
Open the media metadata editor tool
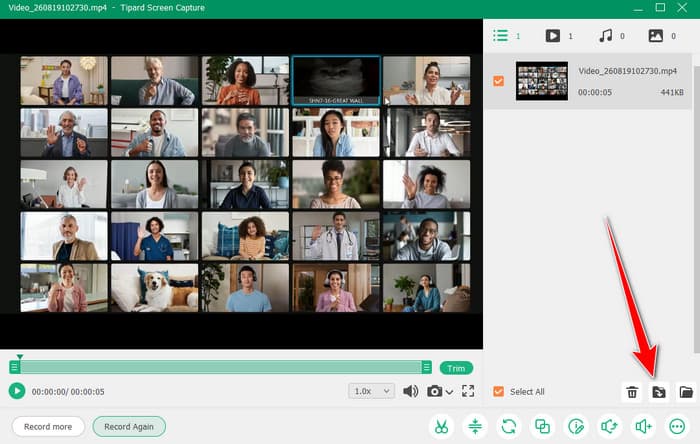pos(576,427)
